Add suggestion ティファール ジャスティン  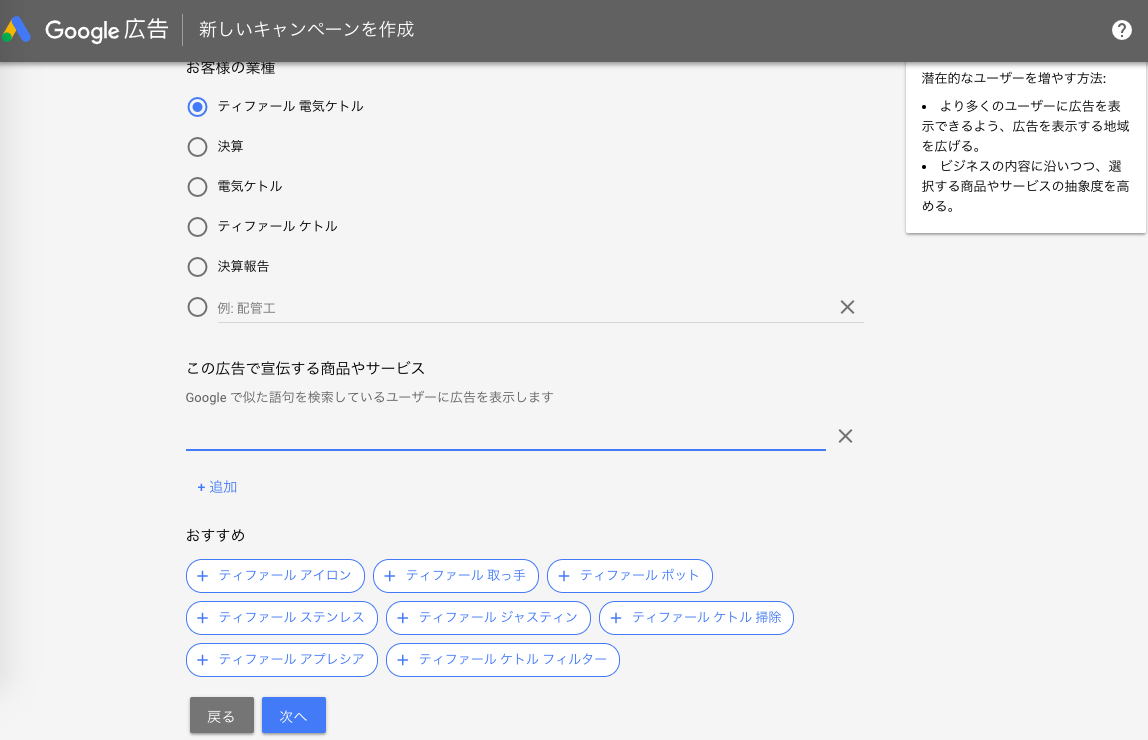[488, 618]
